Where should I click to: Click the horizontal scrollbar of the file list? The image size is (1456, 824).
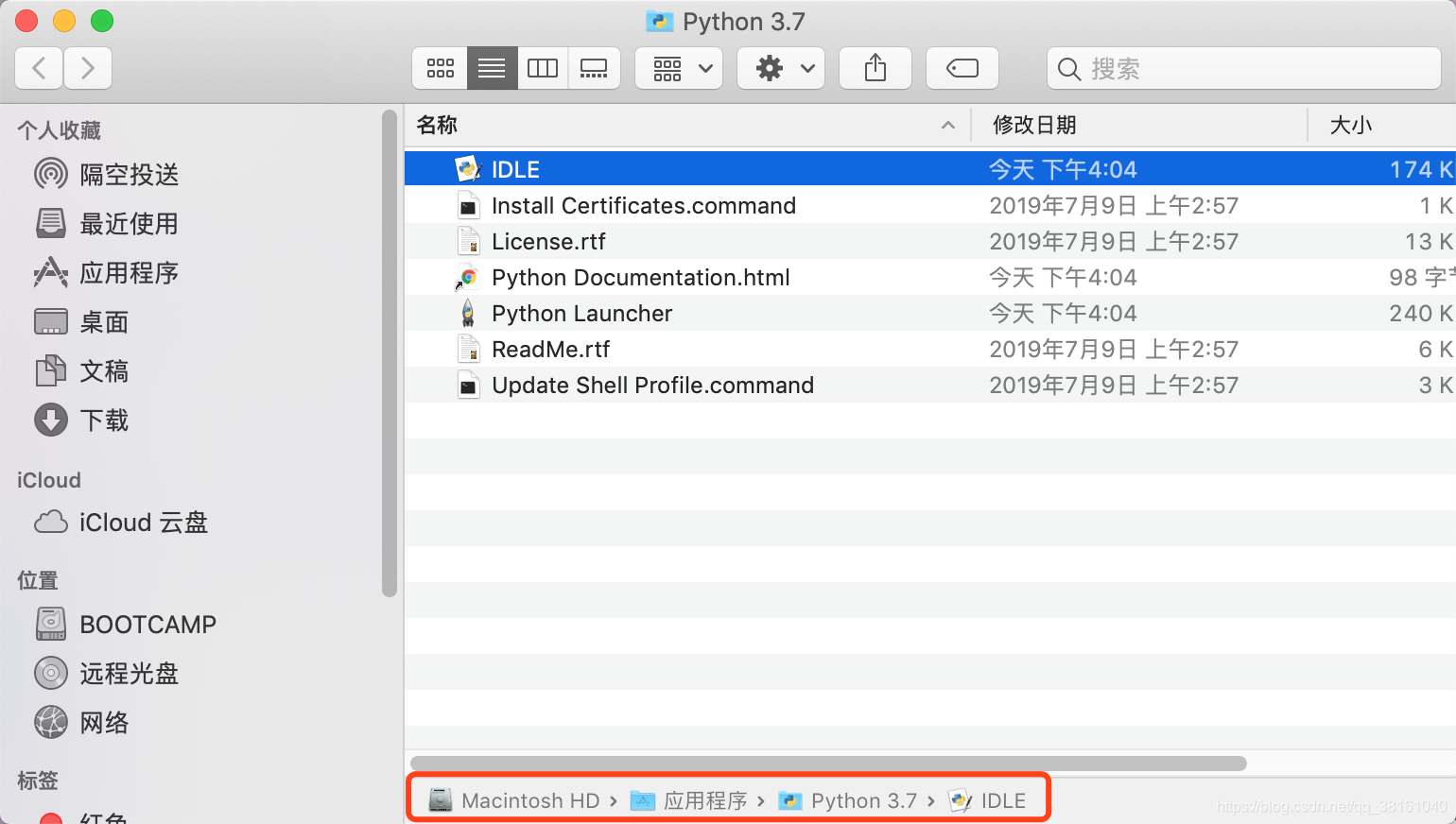[x=828, y=763]
